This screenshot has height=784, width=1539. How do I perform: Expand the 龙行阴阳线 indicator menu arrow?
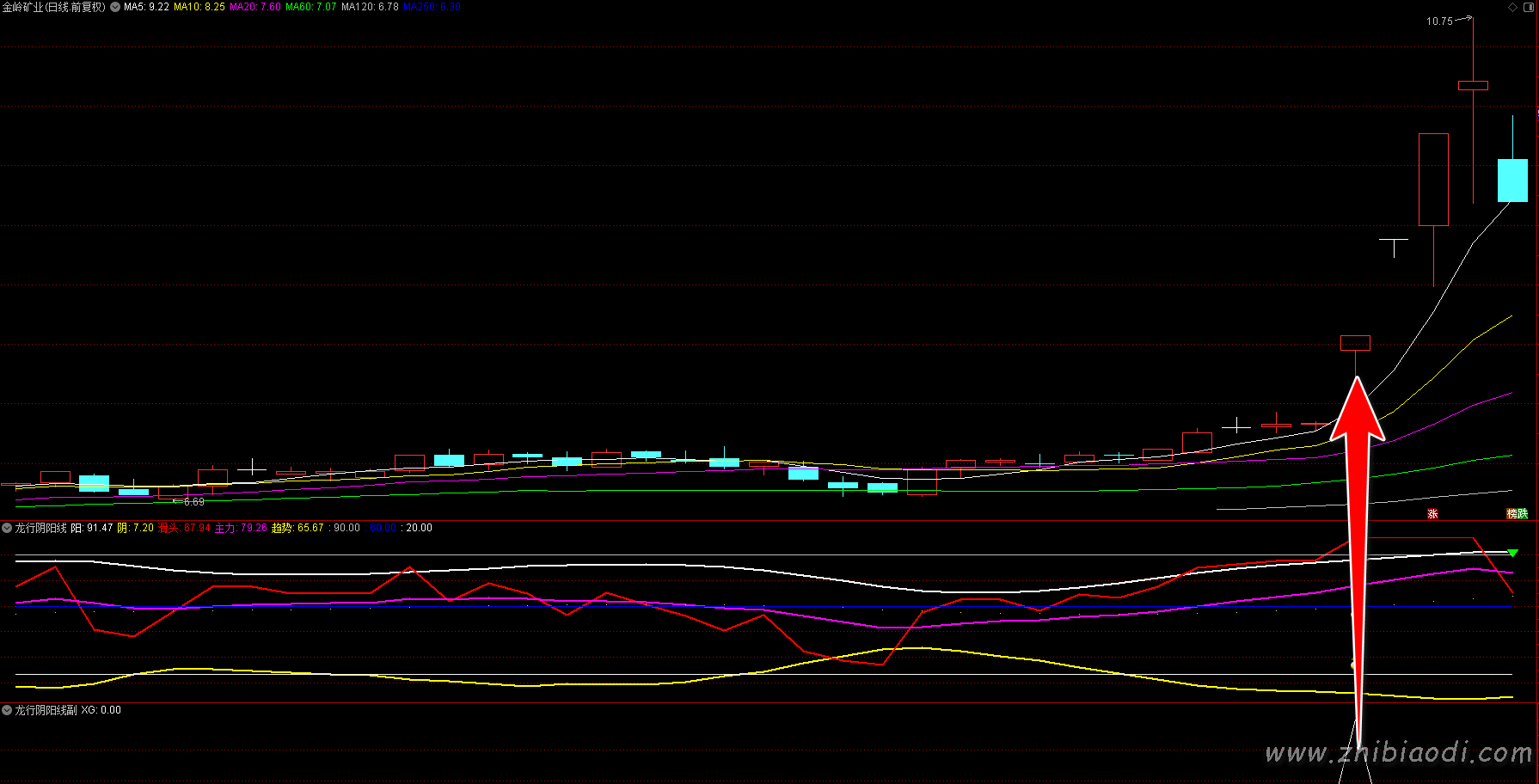(7, 528)
